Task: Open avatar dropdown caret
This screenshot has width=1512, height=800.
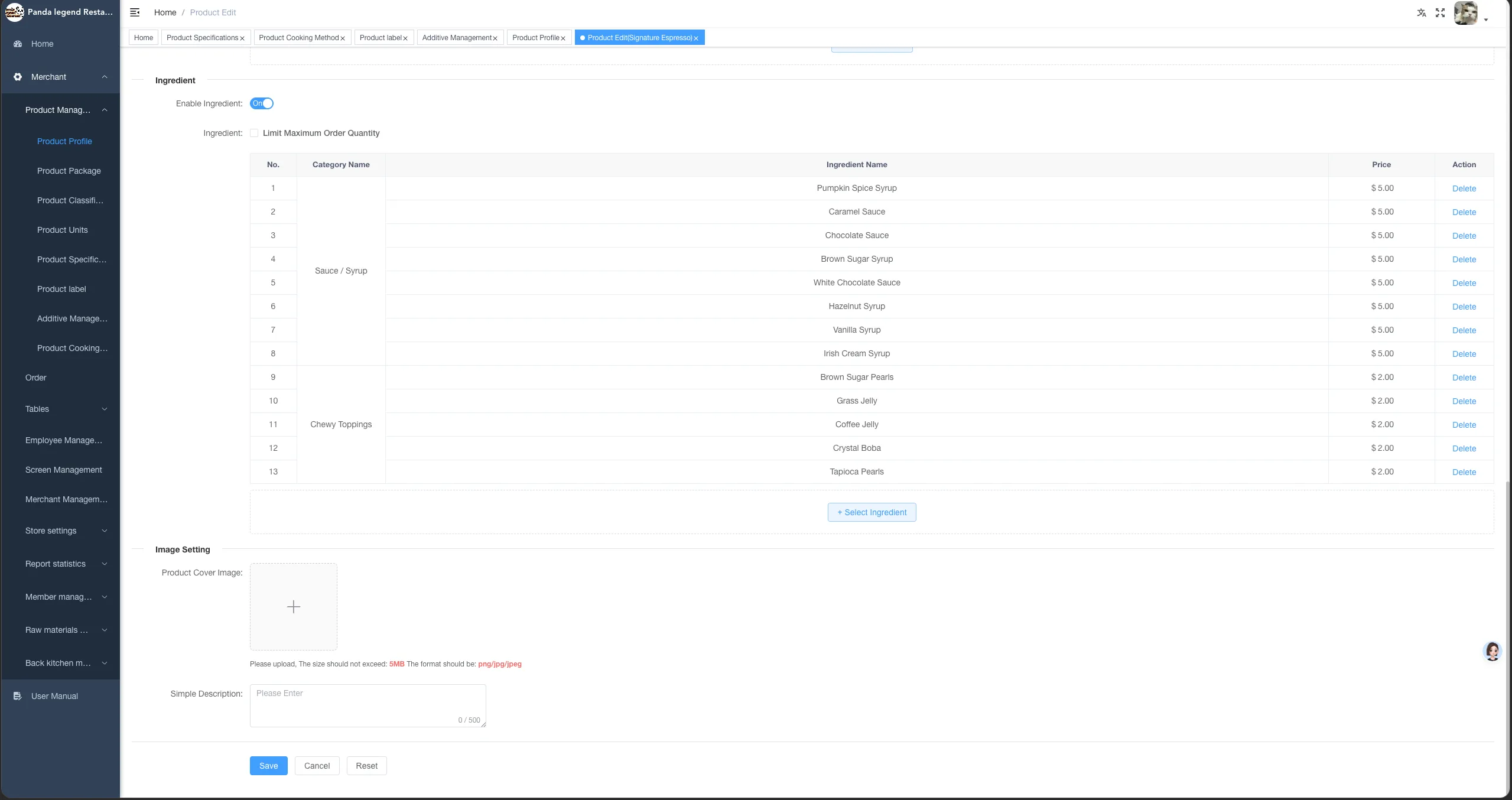Action: [1486, 20]
